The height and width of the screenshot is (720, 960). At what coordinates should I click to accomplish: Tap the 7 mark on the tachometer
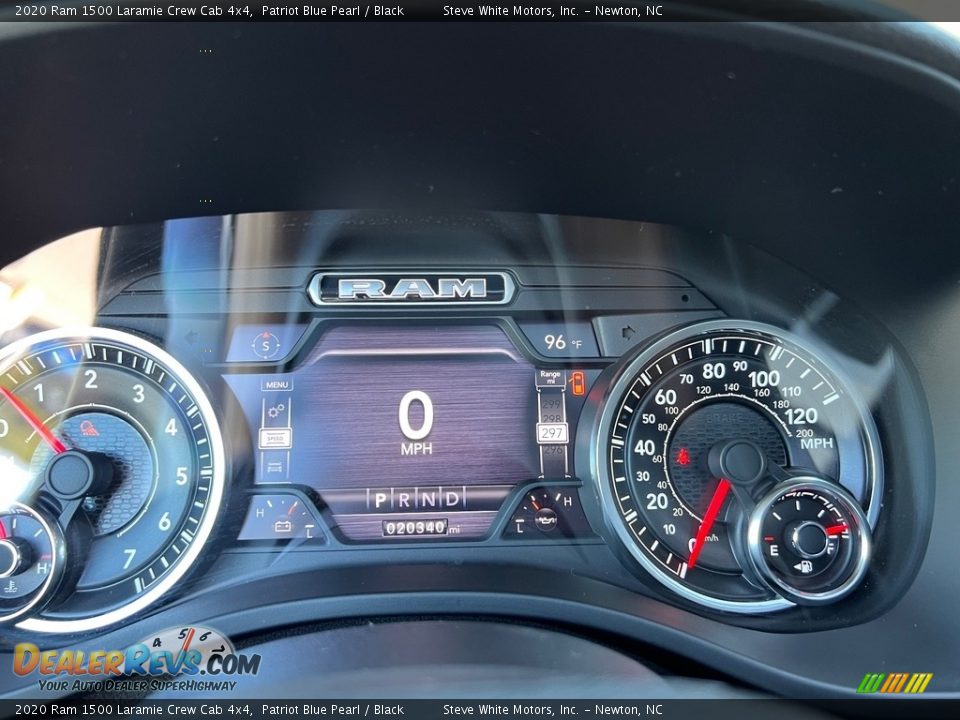click(129, 558)
